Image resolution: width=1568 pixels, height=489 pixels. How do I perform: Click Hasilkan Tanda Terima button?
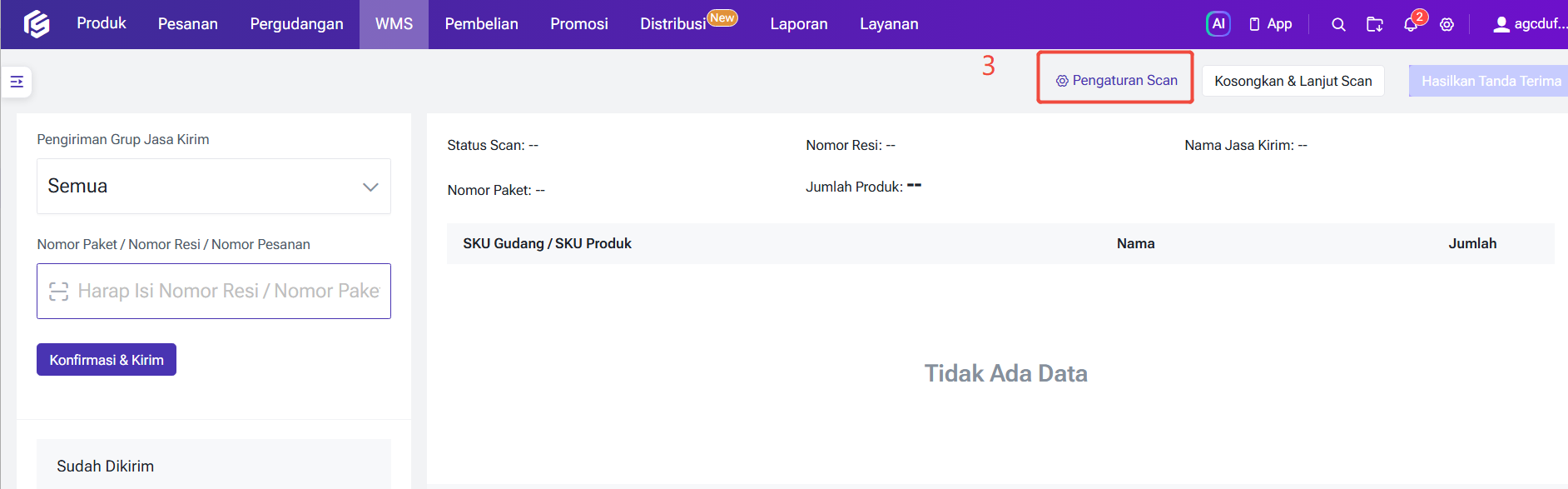(1489, 81)
